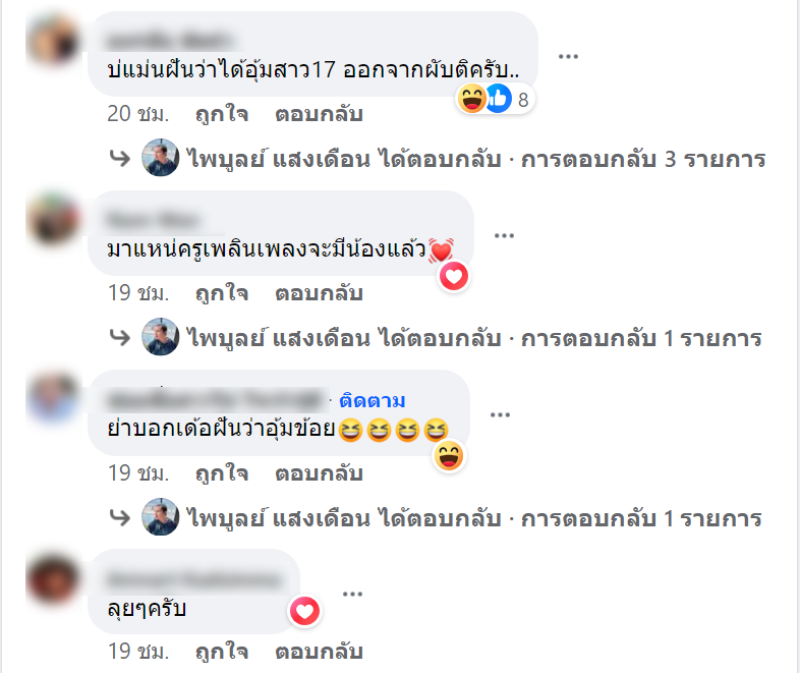Viewport: 800px width, 673px height.
Task: Open the three-dot menu on the ลุยๆครับ comment
Action: pyautogui.click(x=353, y=594)
